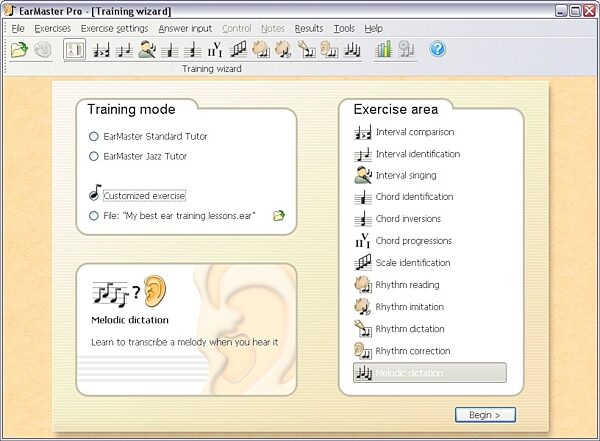Viewport: 600px width, 441px height.
Task: Start Interval singing from toolbar icon
Action: tap(147, 50)
